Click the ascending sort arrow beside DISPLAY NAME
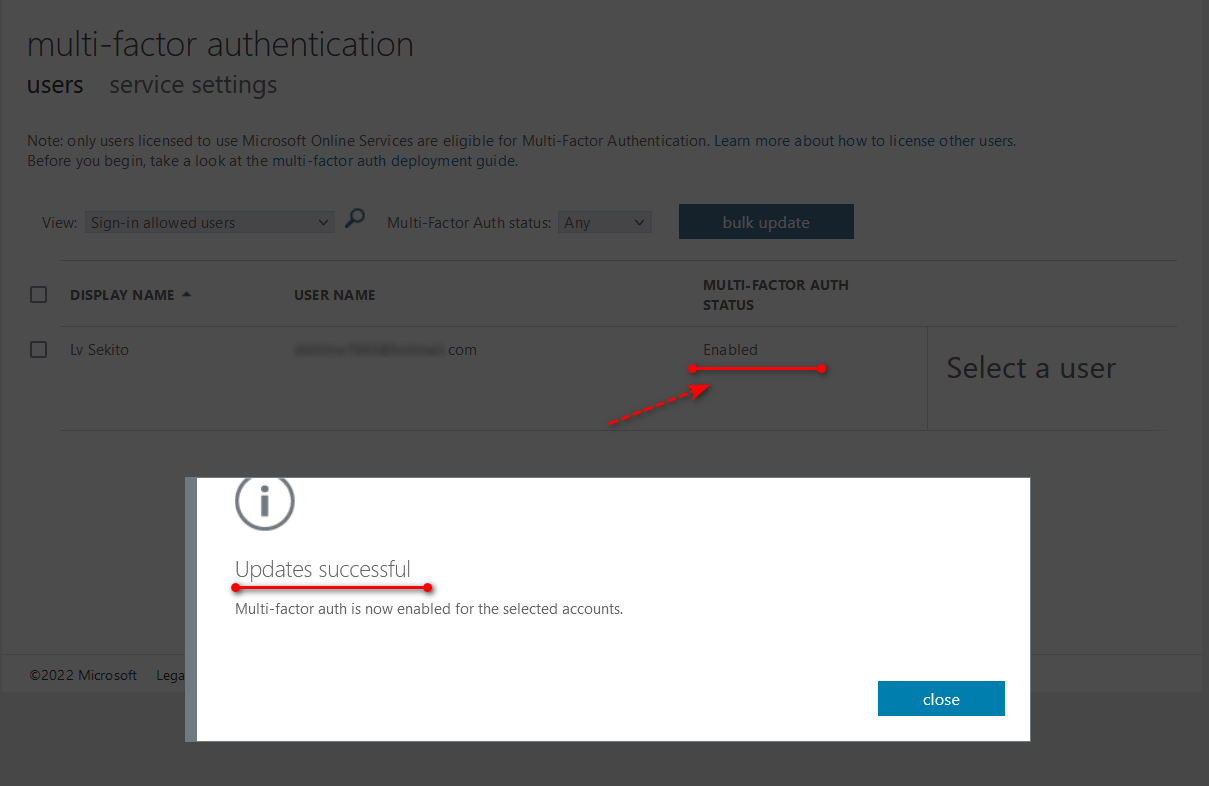The height and width of the screenshot is (786, 1209). click(187, 294)
